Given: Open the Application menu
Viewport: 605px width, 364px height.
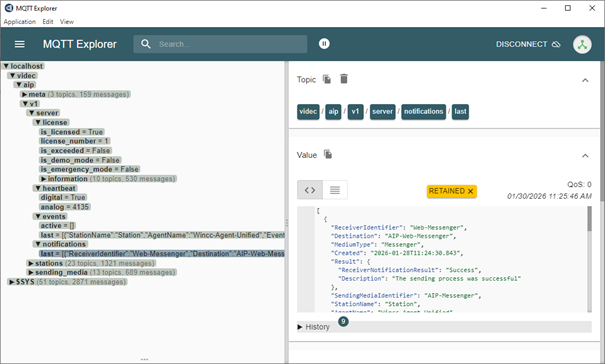Looking at the screenshot, I should [x=20, y=22].
